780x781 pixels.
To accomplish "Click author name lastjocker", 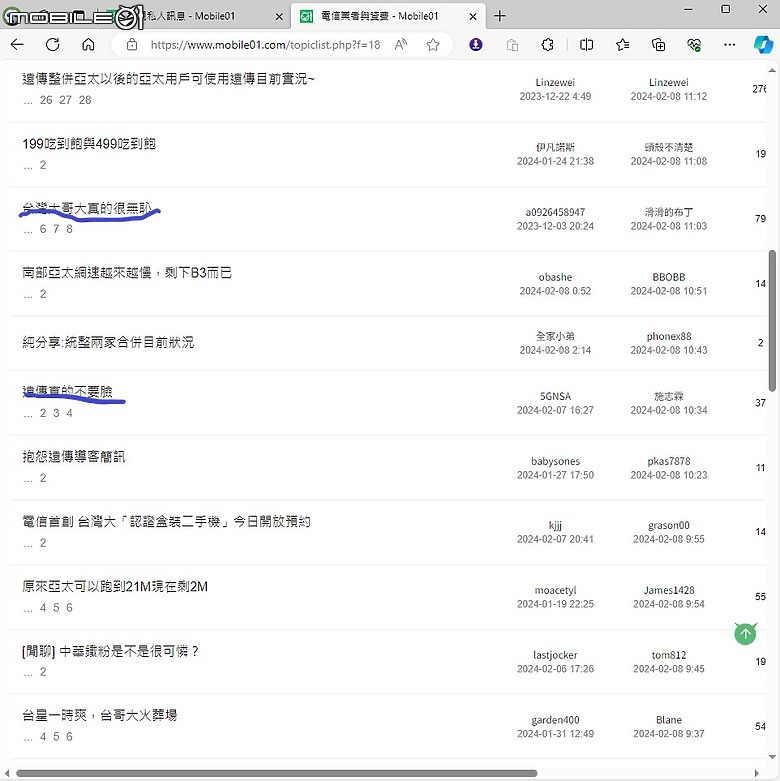I will tap(555, 655).
